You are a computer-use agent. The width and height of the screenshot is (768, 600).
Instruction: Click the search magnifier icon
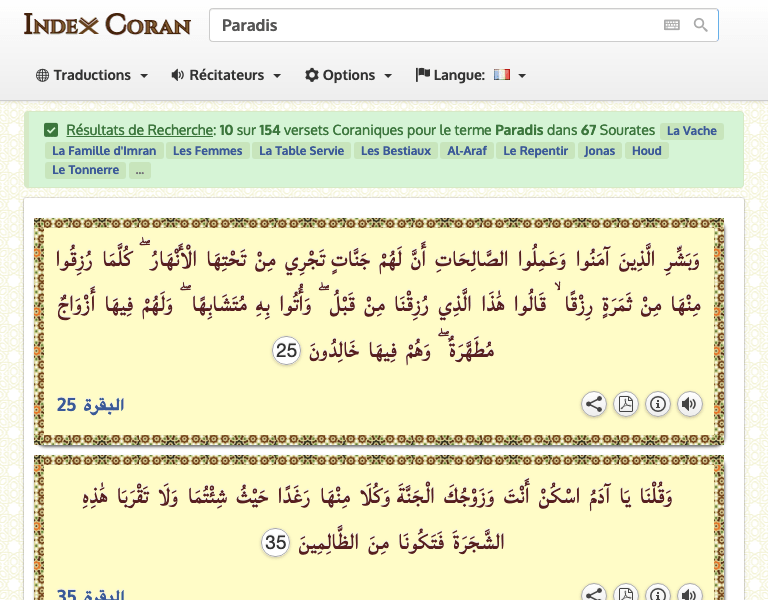point(701,25)
